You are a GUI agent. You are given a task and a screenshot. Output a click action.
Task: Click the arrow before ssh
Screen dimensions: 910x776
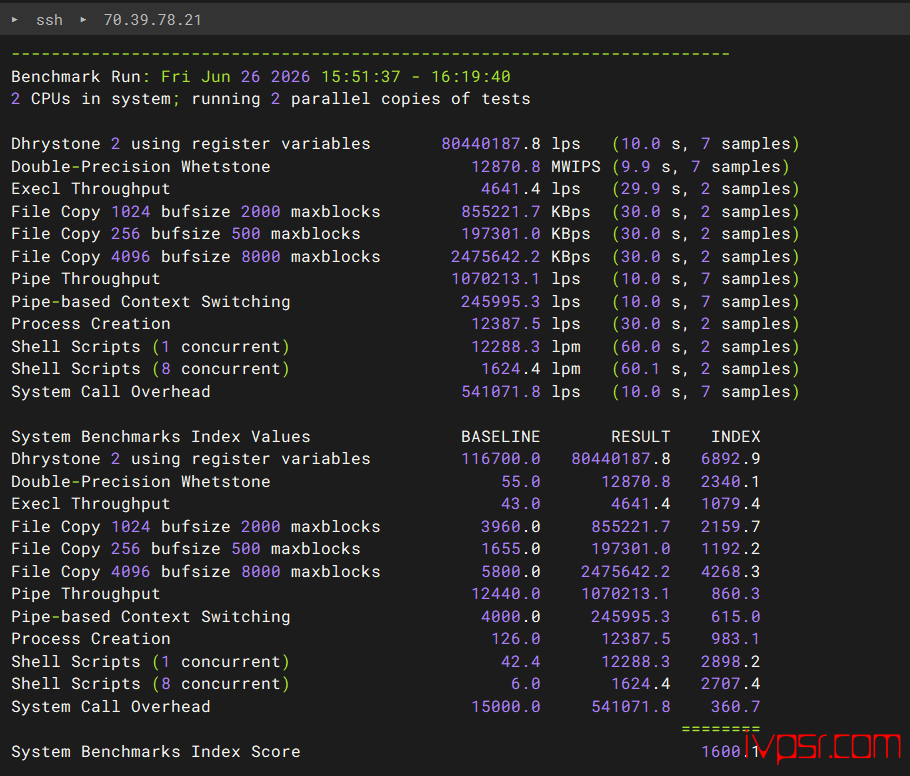pos(15,20)
